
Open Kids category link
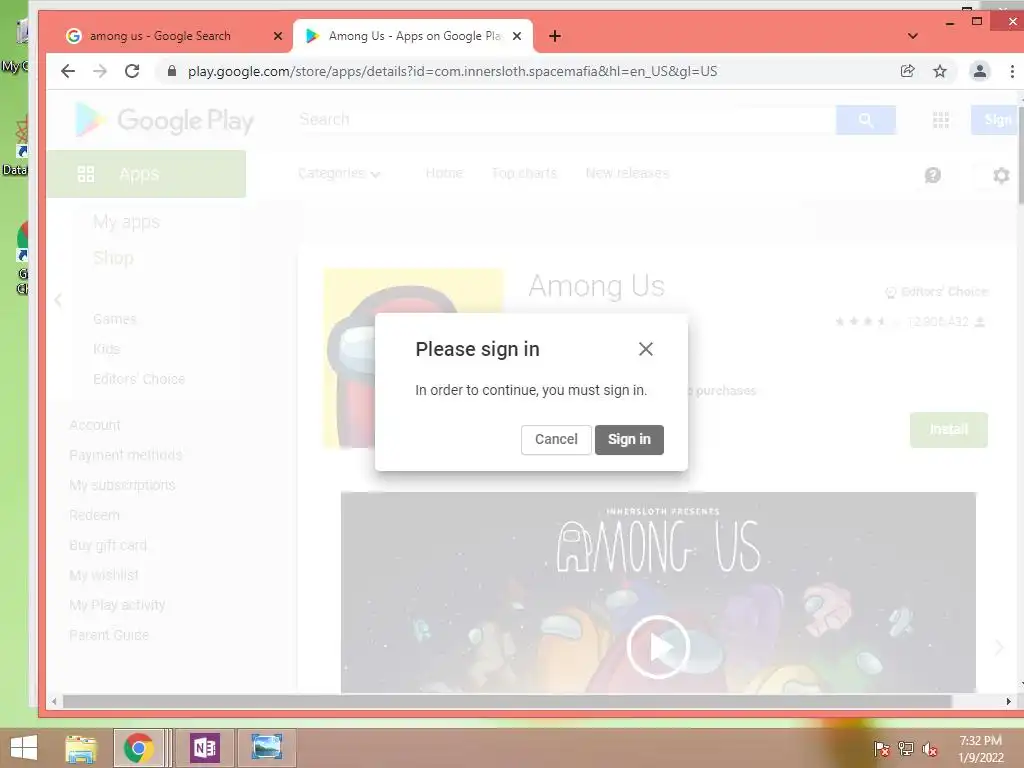(x=106, y=349)
